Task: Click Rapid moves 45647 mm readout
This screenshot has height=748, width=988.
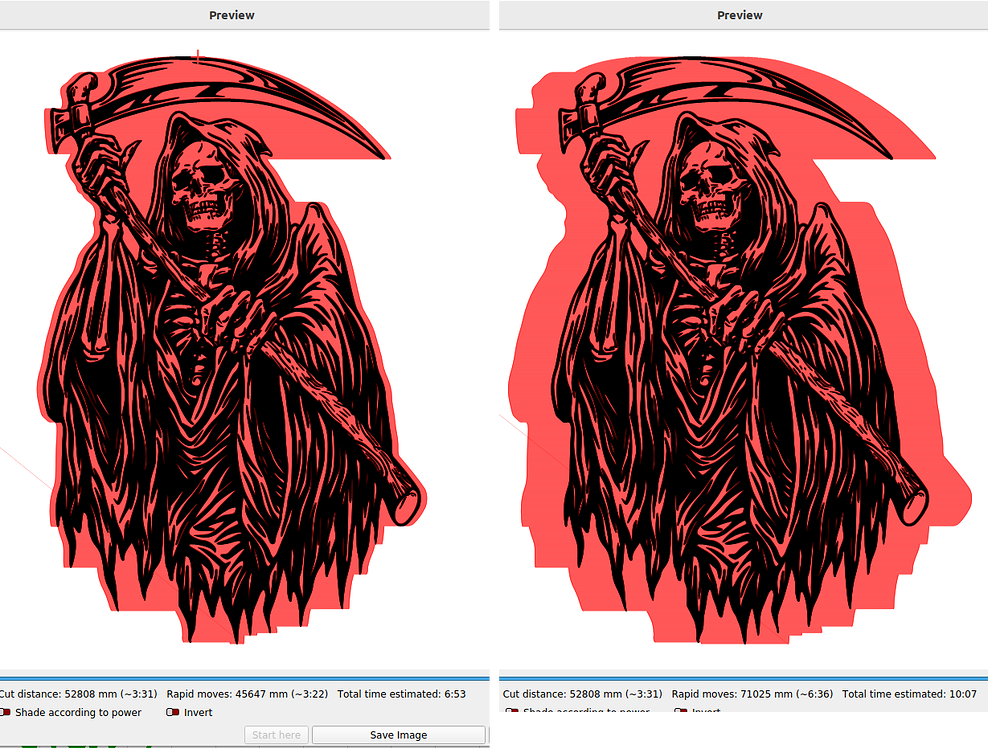Action: pos(245,693)
